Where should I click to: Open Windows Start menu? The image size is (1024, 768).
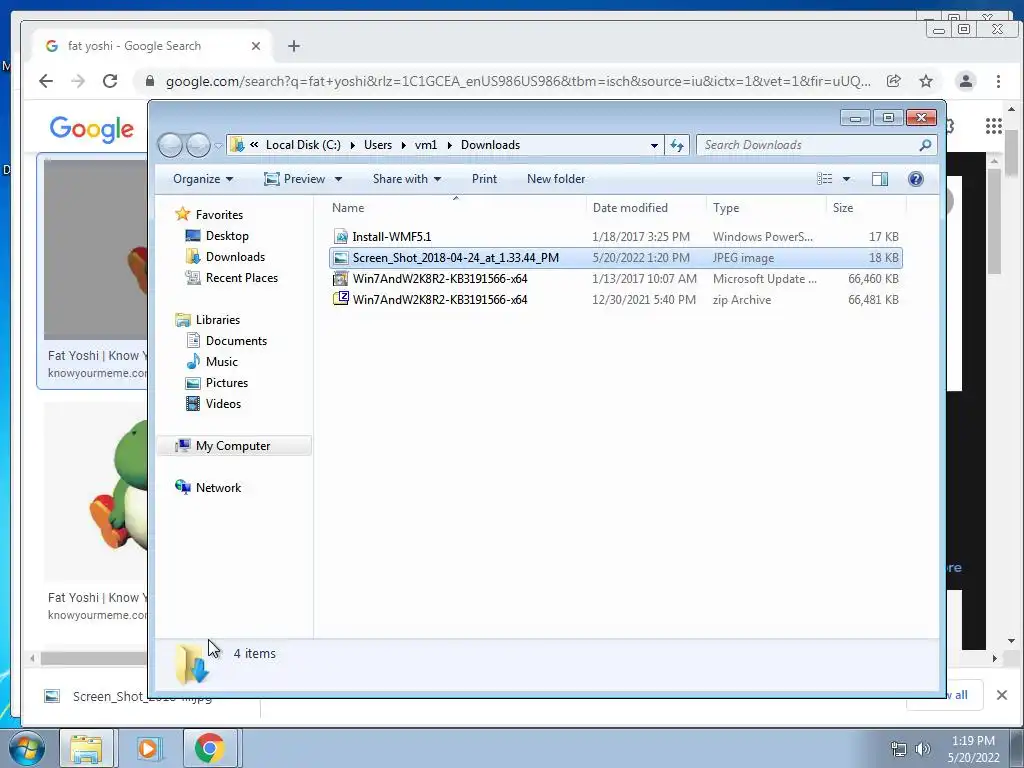tap(26, 748)
